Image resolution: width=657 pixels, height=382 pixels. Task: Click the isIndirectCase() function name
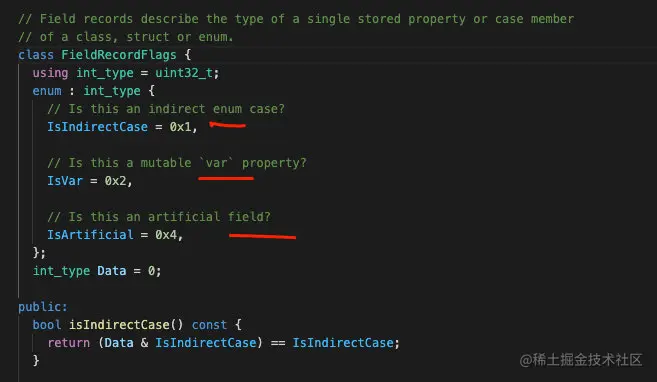click(x=119, y=325)
